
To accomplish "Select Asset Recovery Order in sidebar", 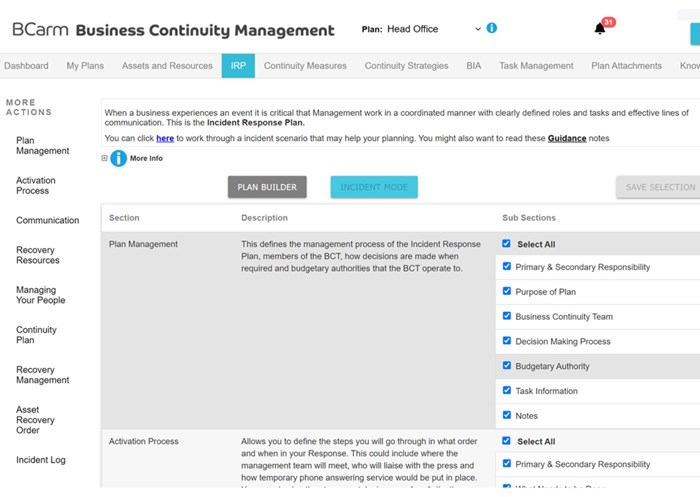I will coord(35,420).
